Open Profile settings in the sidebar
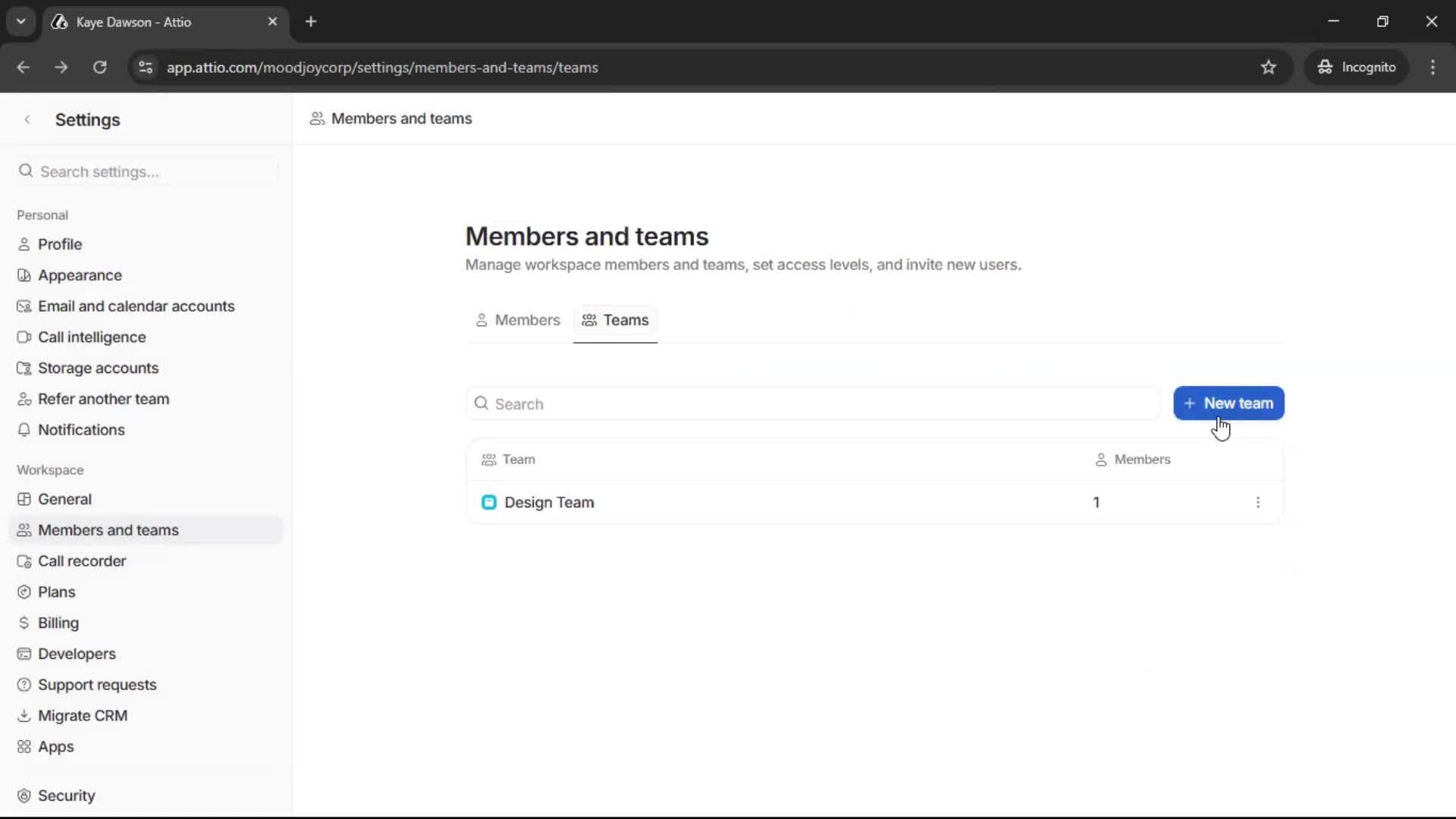The width and height of the screenshot is (1456, 819). coord(61,243)
